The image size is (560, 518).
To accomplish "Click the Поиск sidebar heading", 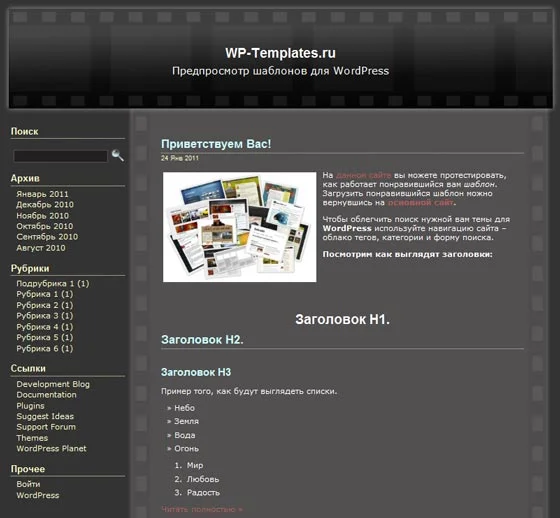I will click(x=24, y=131).
